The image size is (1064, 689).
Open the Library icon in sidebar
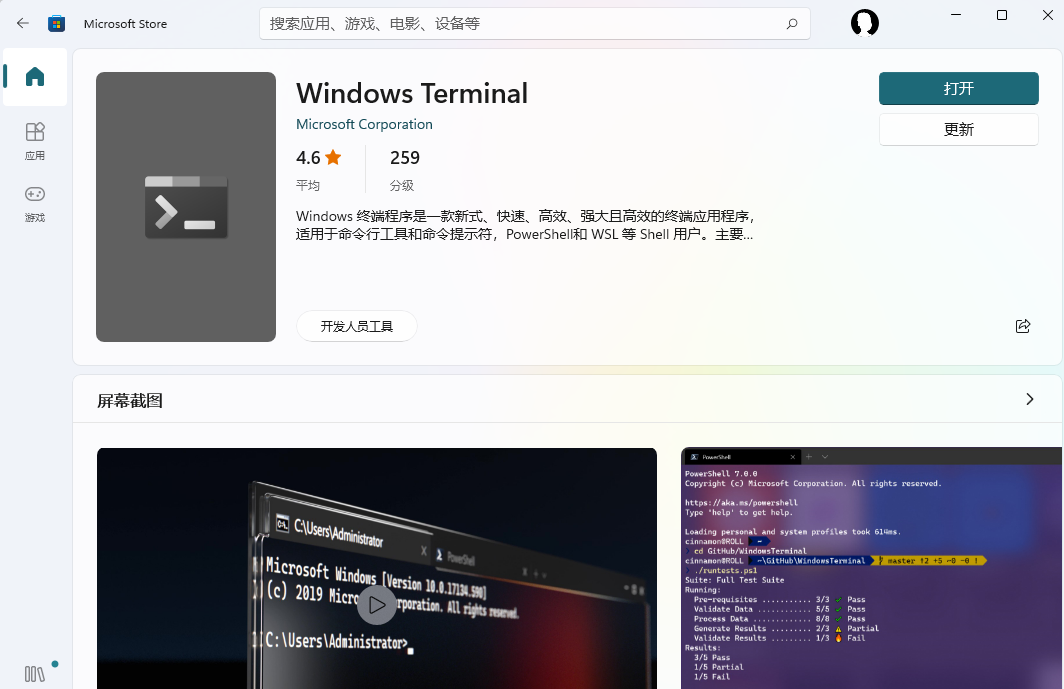pyautogui.click(x=35, y=674)
